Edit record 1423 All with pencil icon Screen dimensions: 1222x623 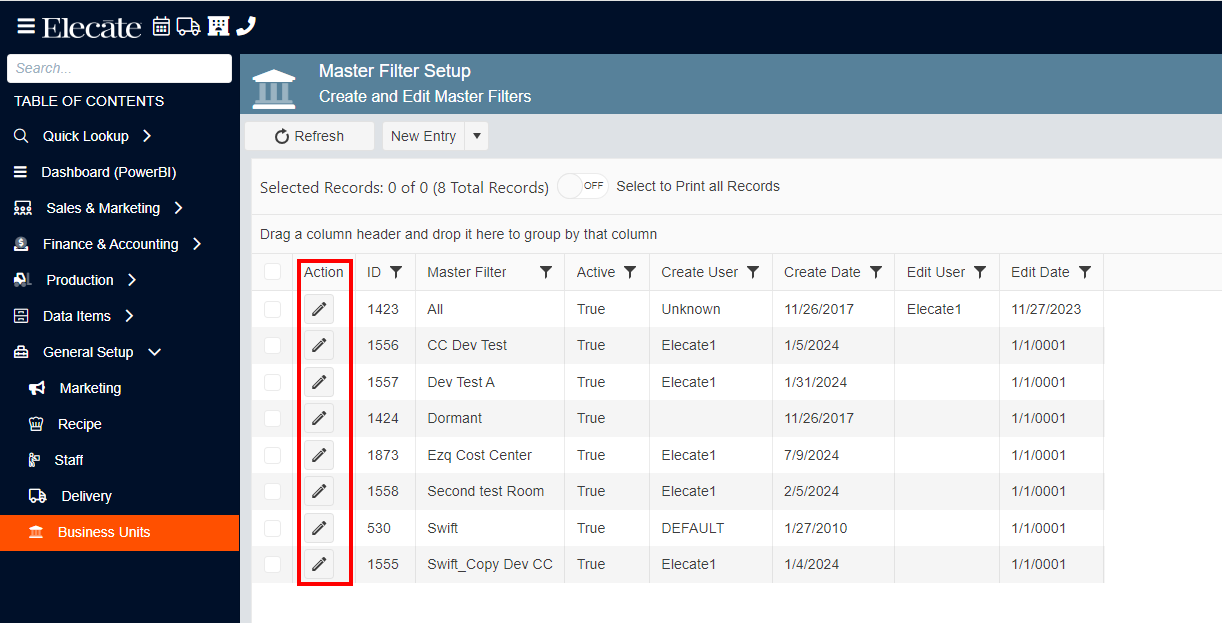click(x=319, y=309)
